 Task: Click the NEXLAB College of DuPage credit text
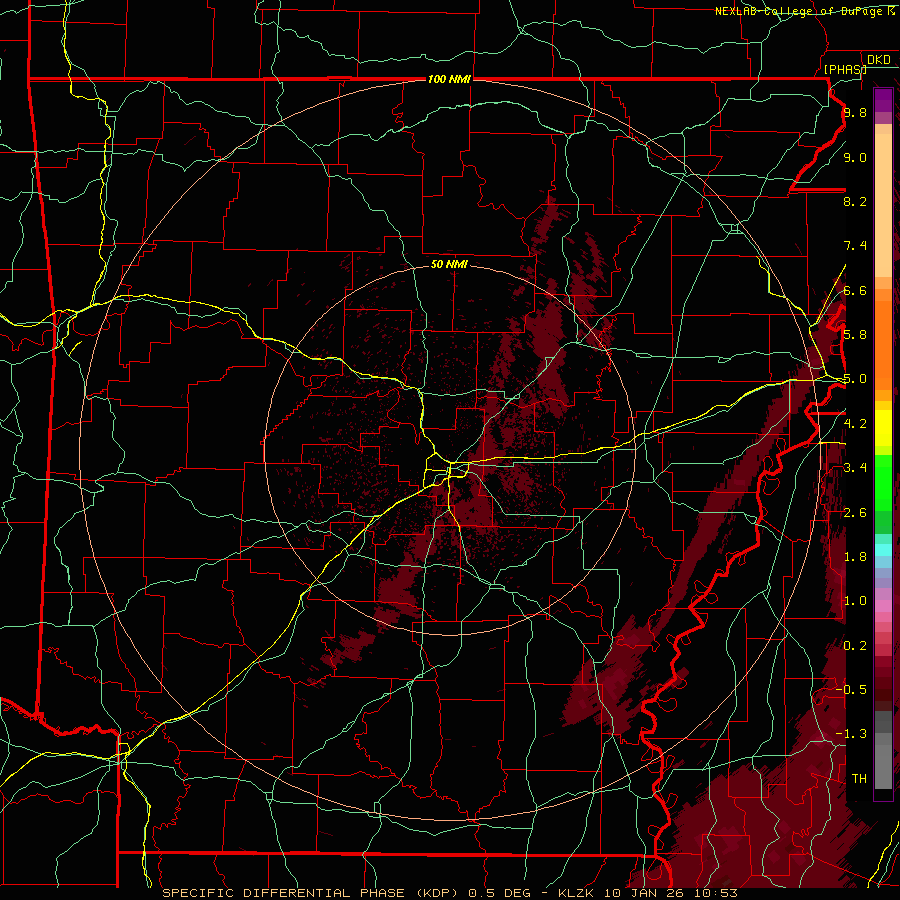805,11
